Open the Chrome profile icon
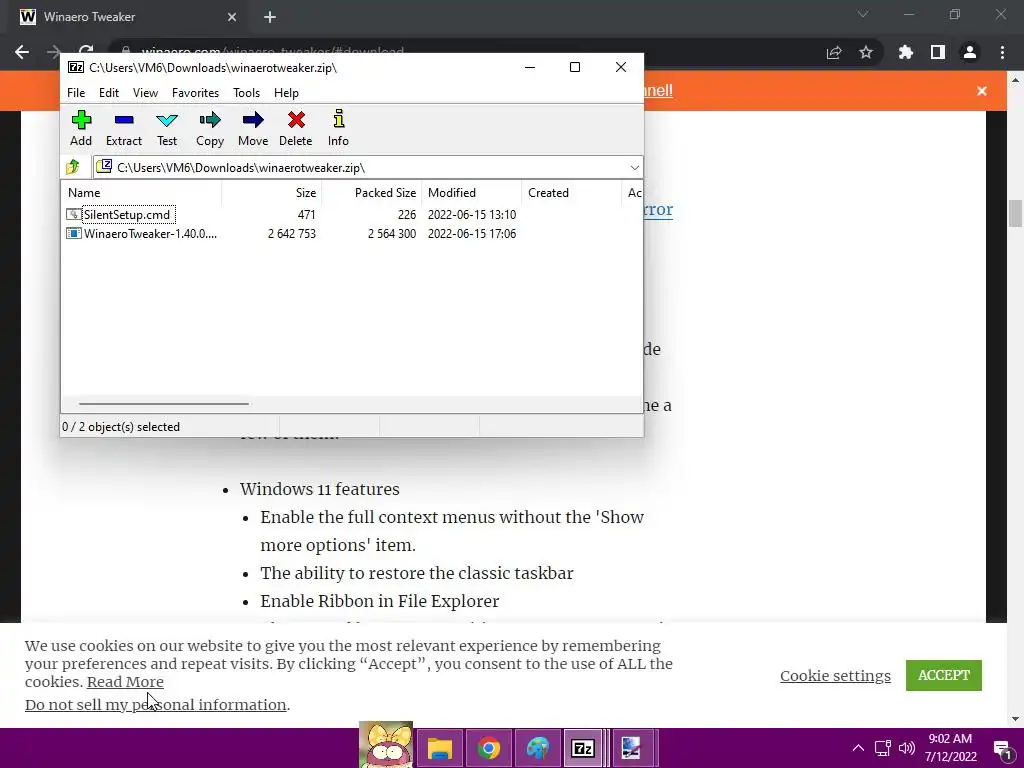 point(970,52)
